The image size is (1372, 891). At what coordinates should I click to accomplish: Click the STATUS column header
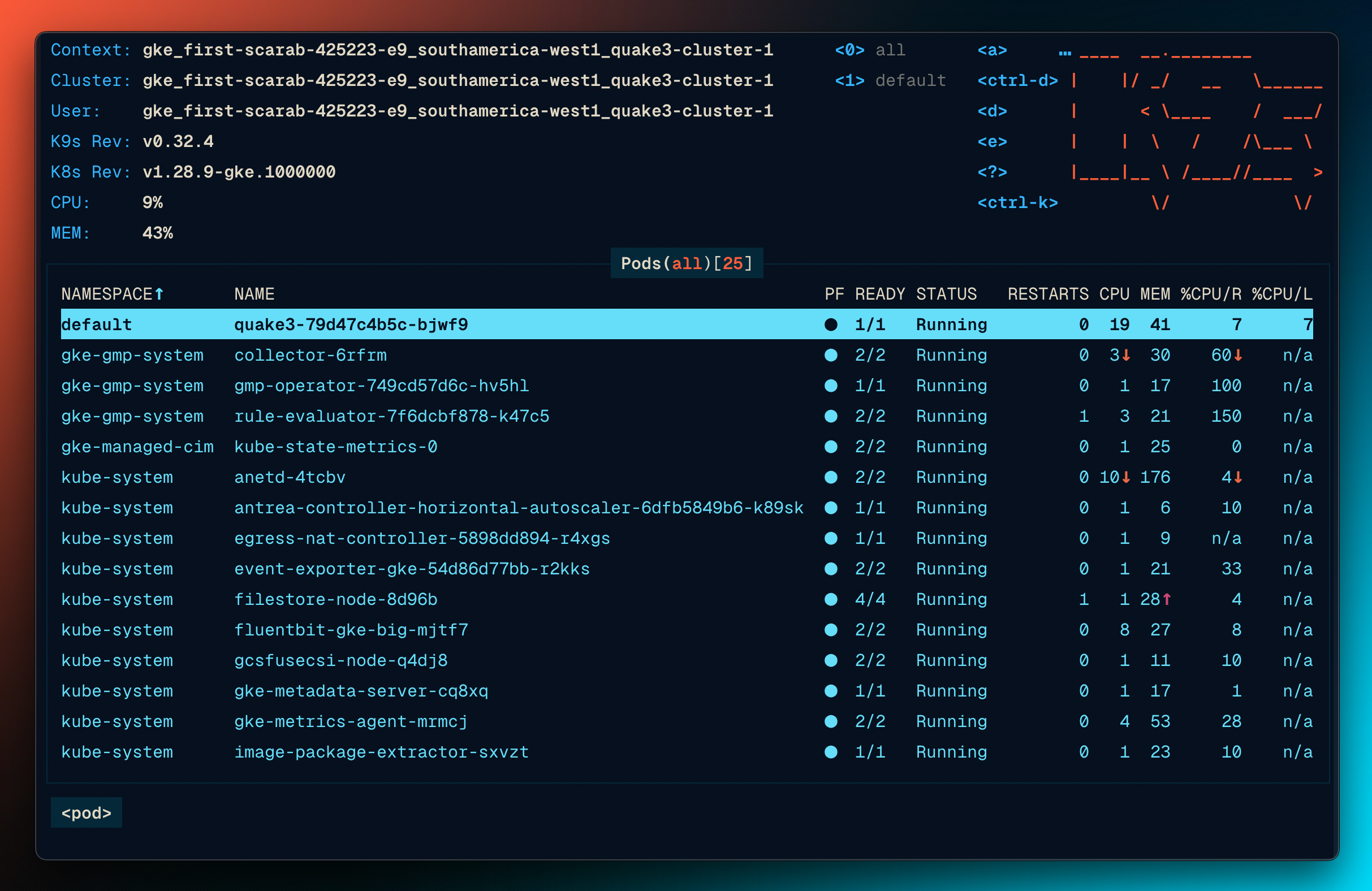point(947,294)
